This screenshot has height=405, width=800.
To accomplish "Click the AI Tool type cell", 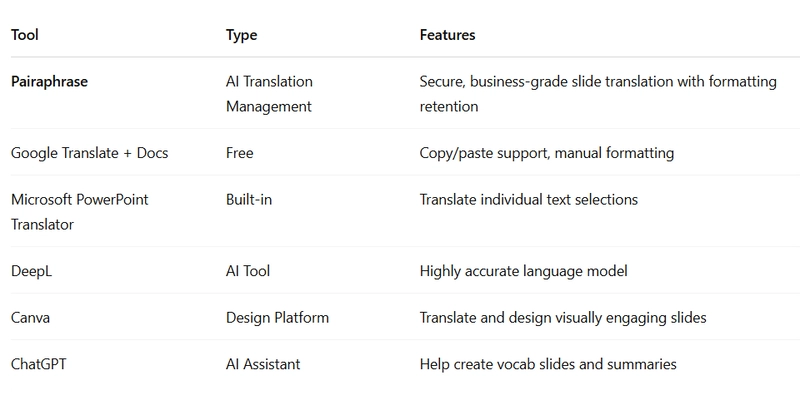I will tap(248, 271).
